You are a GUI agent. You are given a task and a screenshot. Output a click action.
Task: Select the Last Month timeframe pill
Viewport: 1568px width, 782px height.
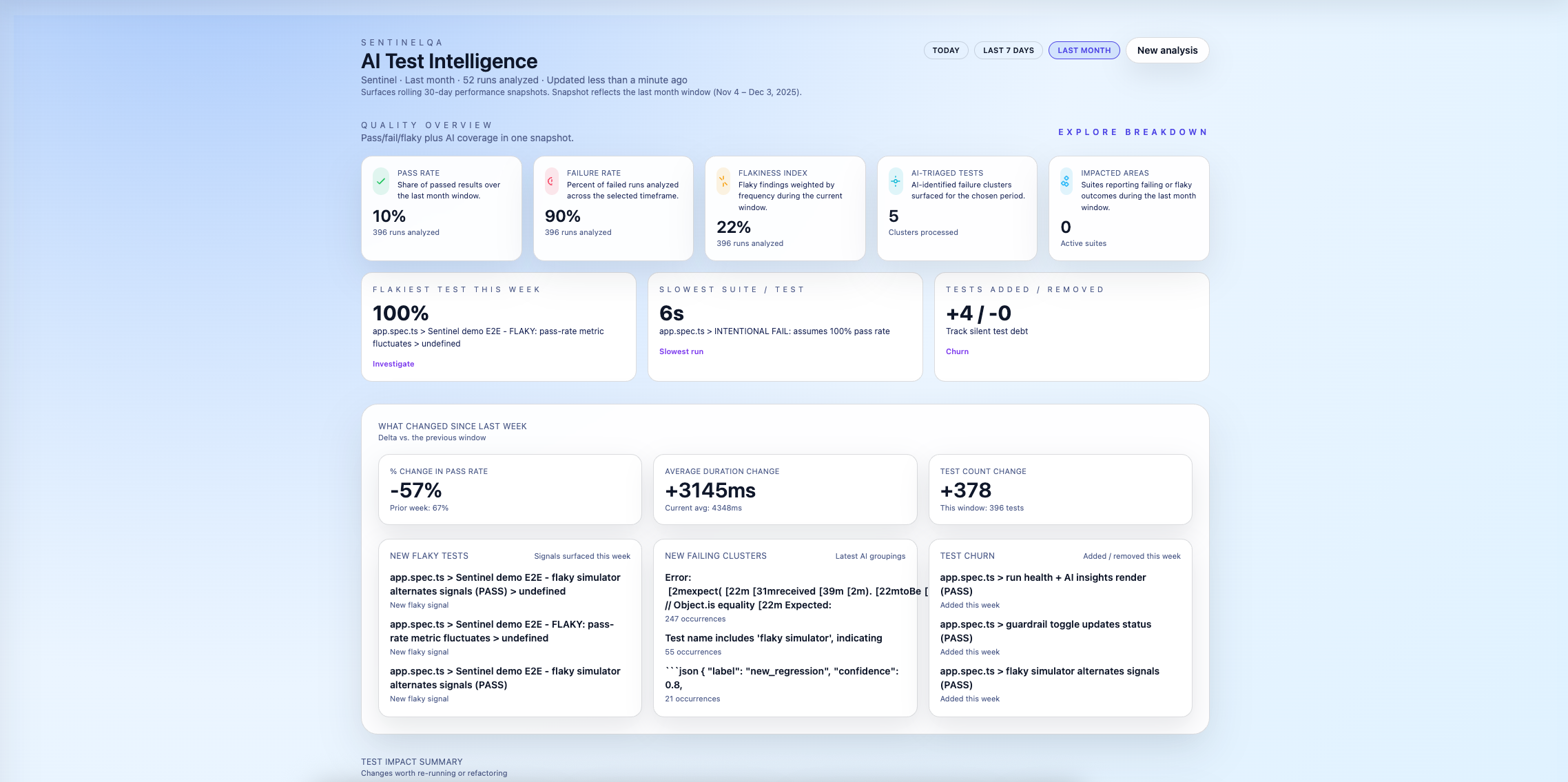(1084, 50)
